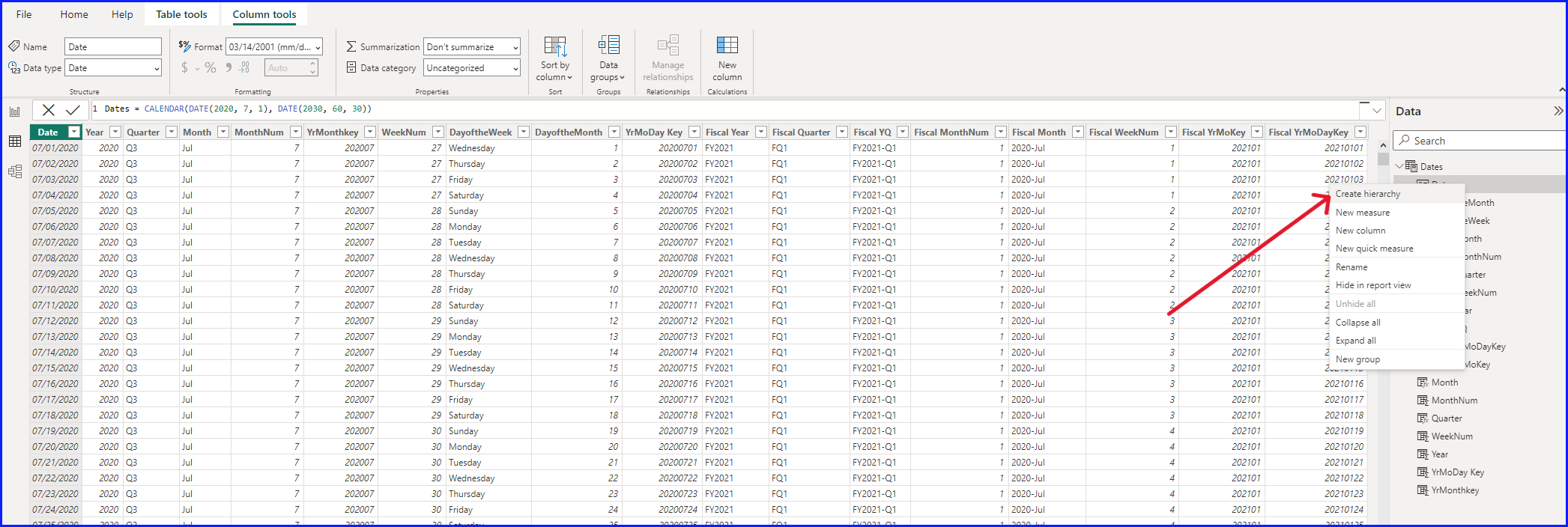1568x527 pixels.
Task: Choose Collapse all from context menu
Action: click(1397, 323)
